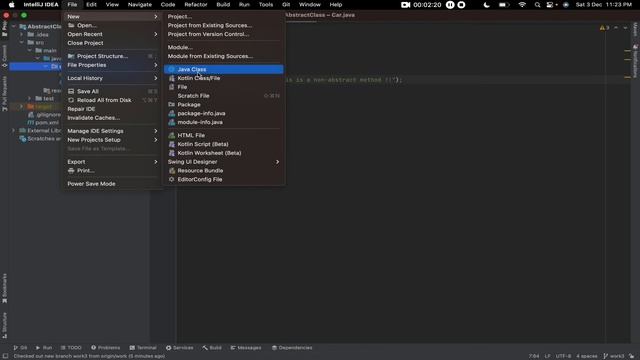Open Pull Requests side panel

click(4, 94)
